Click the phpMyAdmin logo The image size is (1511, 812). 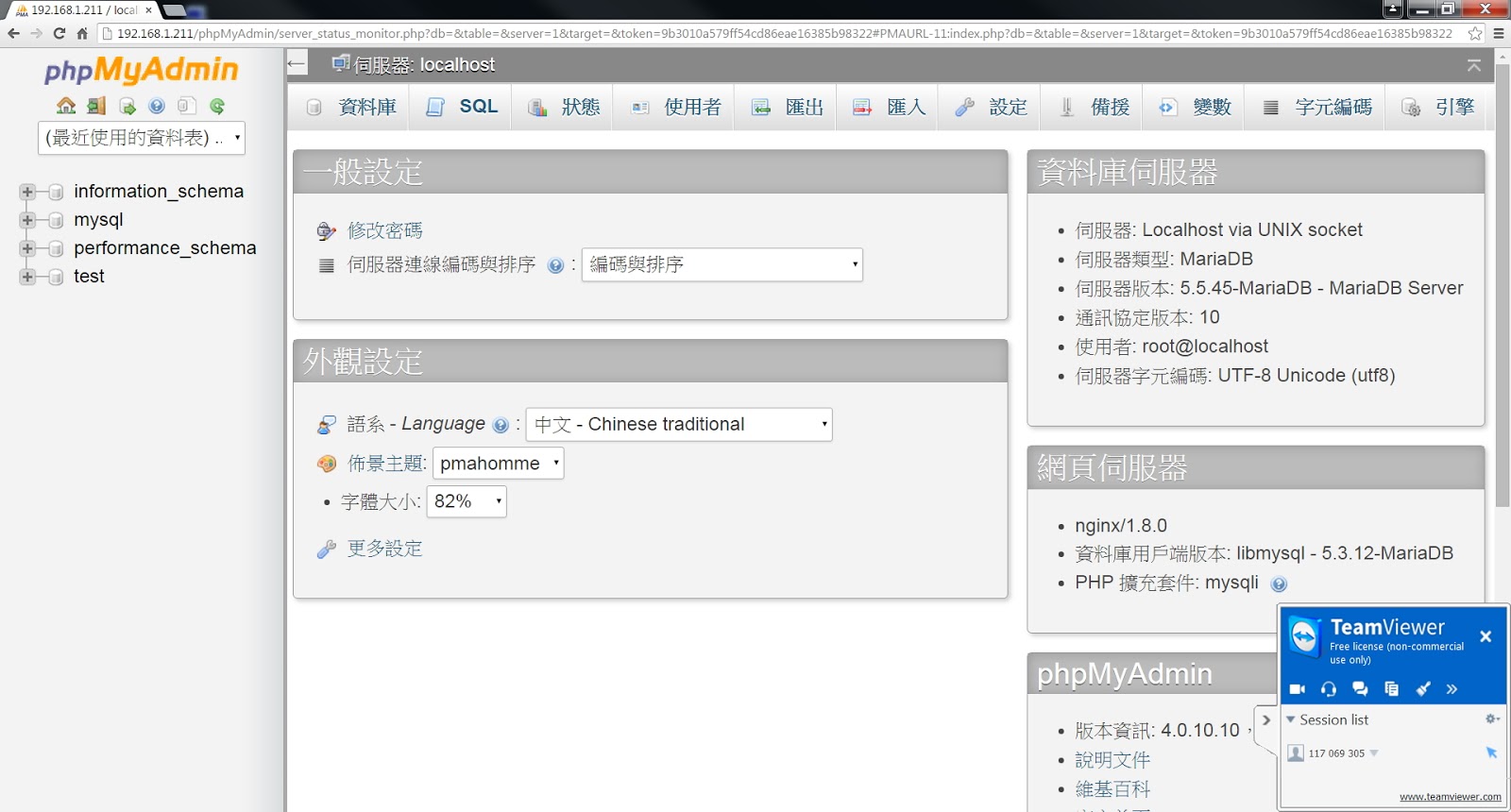142,70
